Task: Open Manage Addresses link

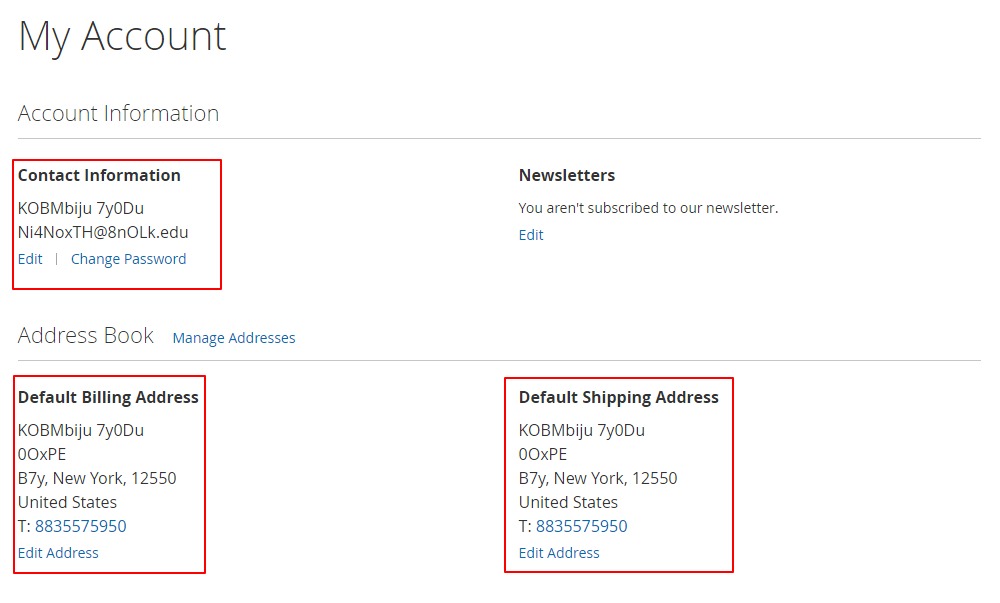Action: coord(234,338)
